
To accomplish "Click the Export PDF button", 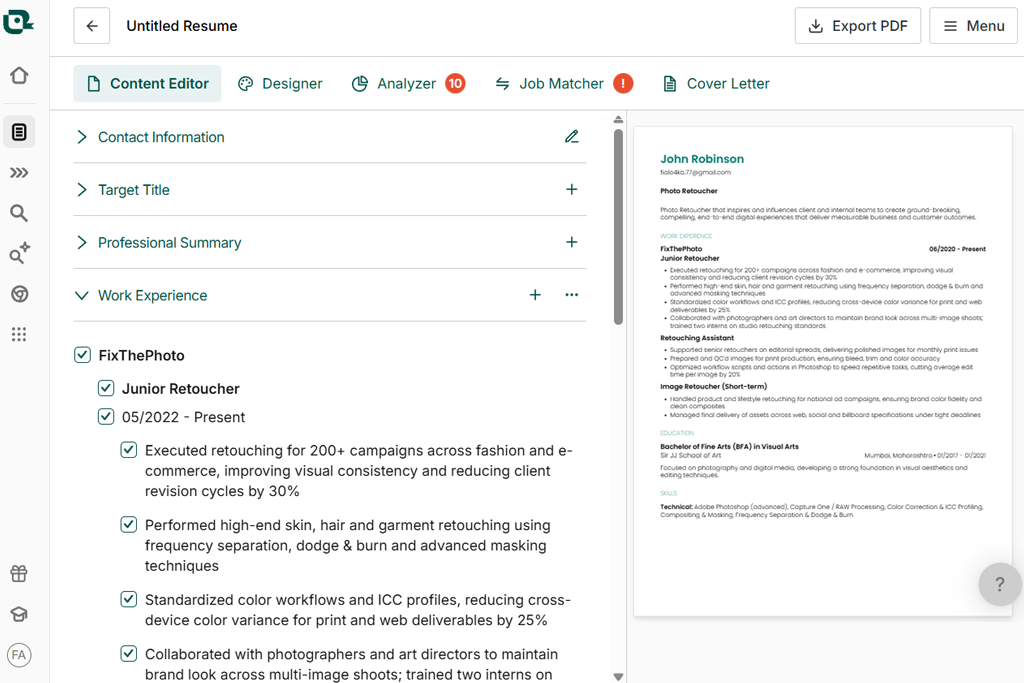I will (857, 26).
